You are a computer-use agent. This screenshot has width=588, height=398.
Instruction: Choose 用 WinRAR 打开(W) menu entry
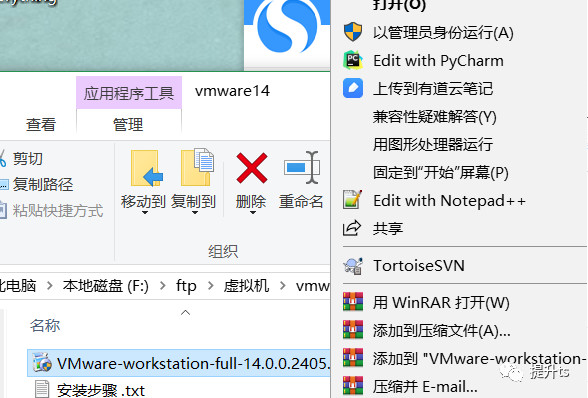pos(441,302)
